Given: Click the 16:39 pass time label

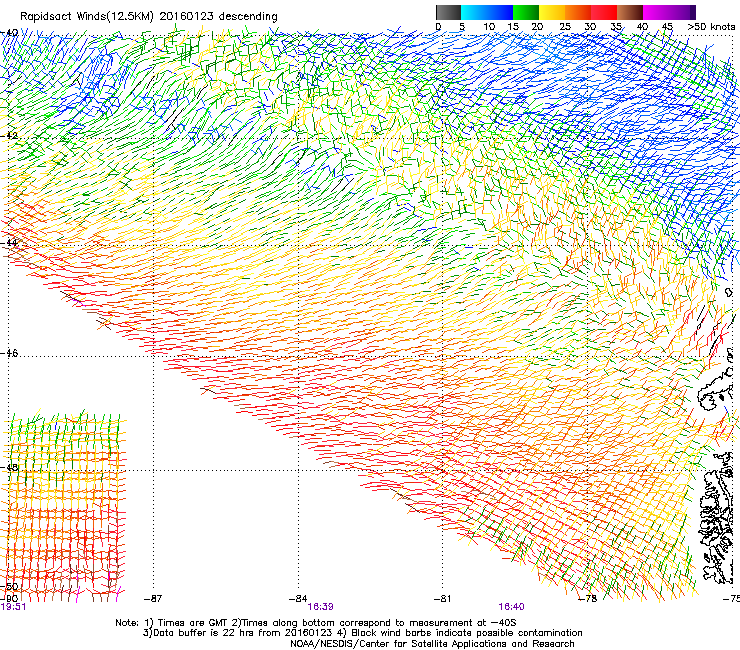Looking at the screenshot, I should click(320, 607).
